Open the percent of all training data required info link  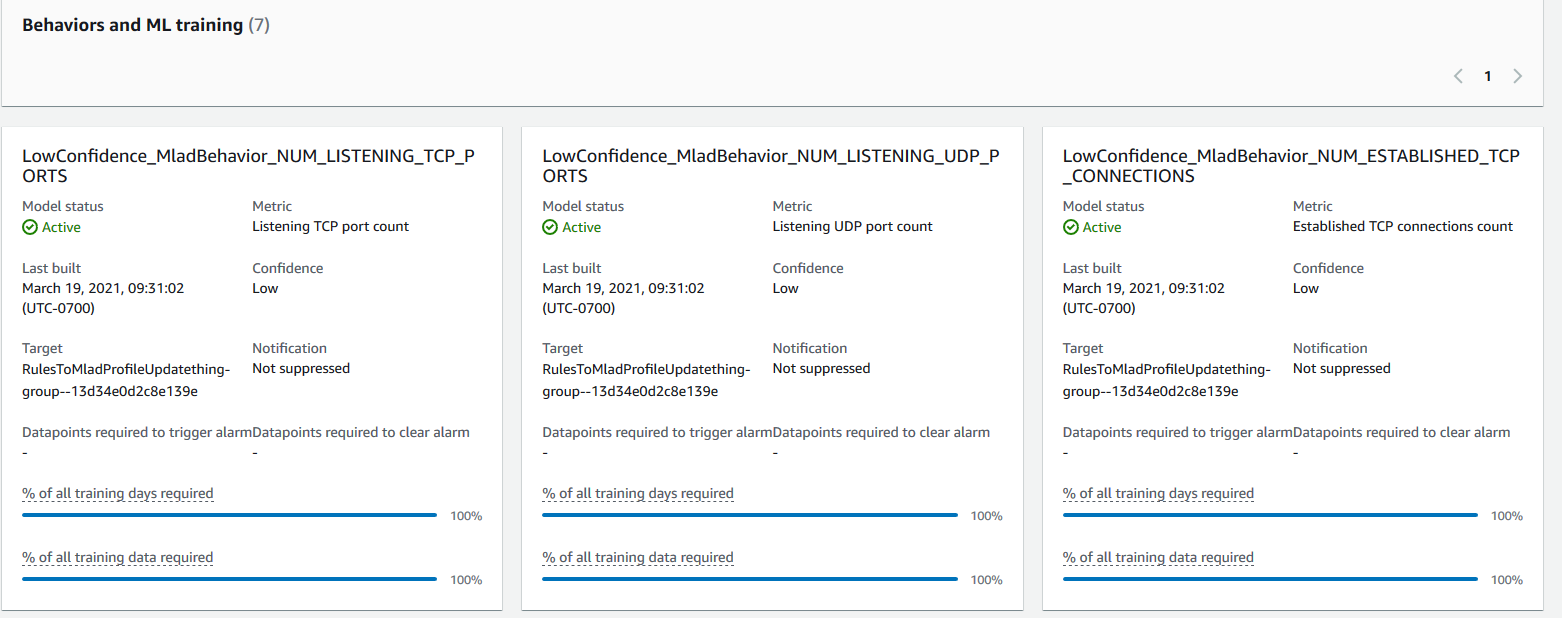pos(117,557)
